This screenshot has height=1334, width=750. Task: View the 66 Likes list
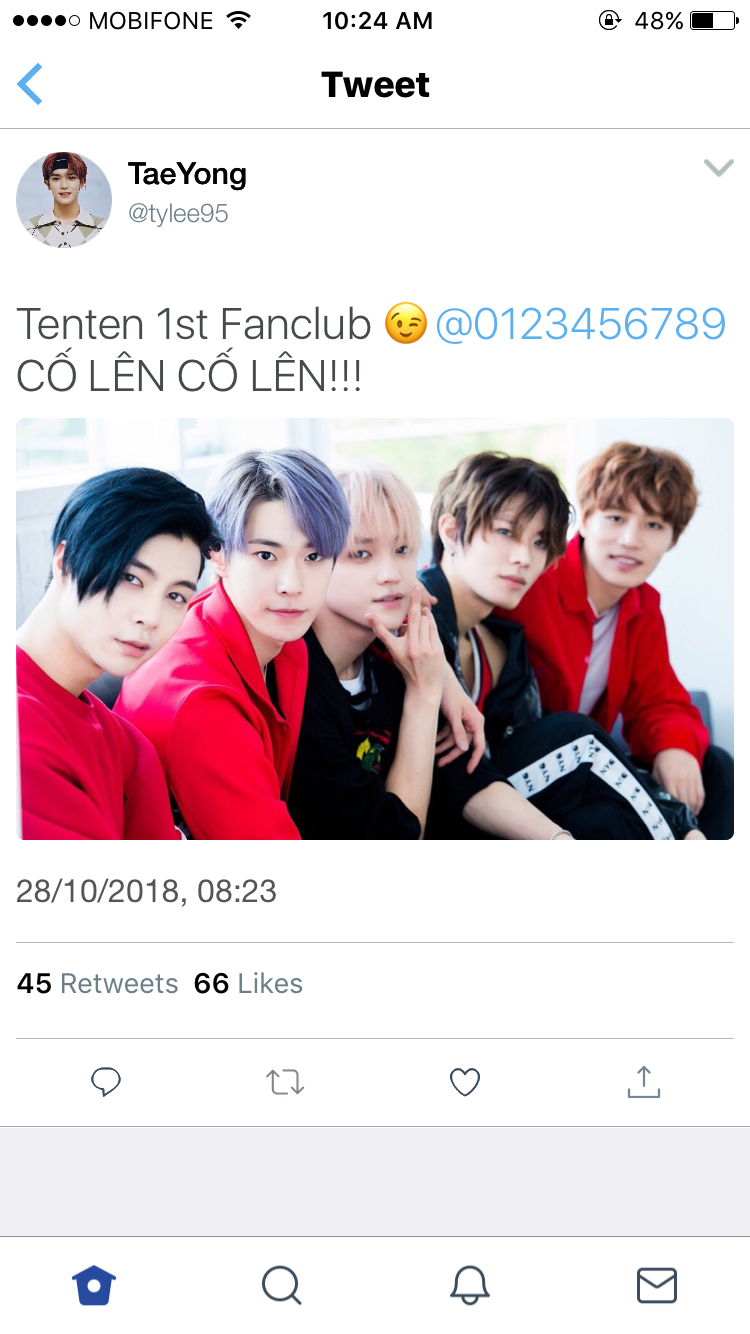[x=248, y=984]
